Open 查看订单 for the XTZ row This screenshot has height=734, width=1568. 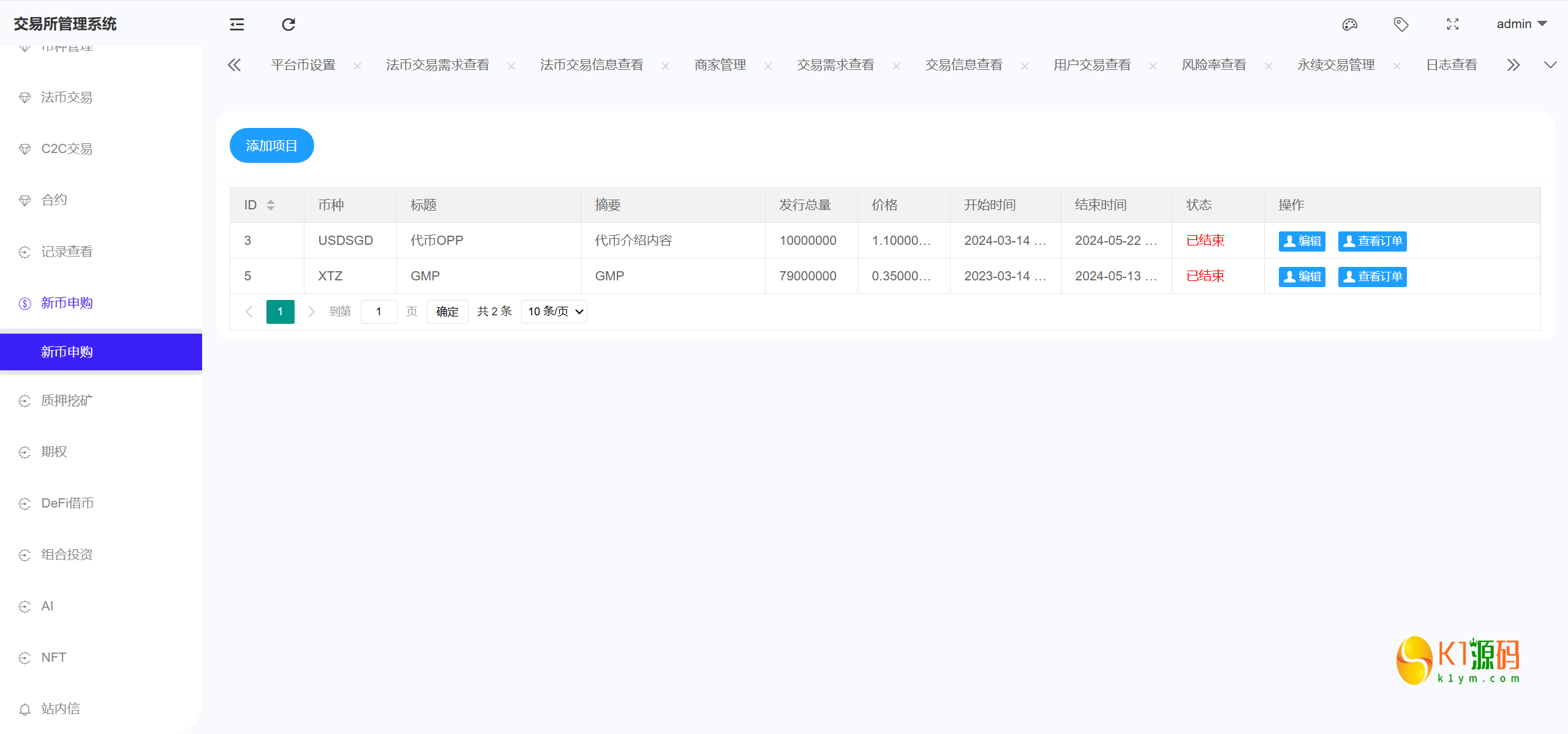coord(1372,276)
